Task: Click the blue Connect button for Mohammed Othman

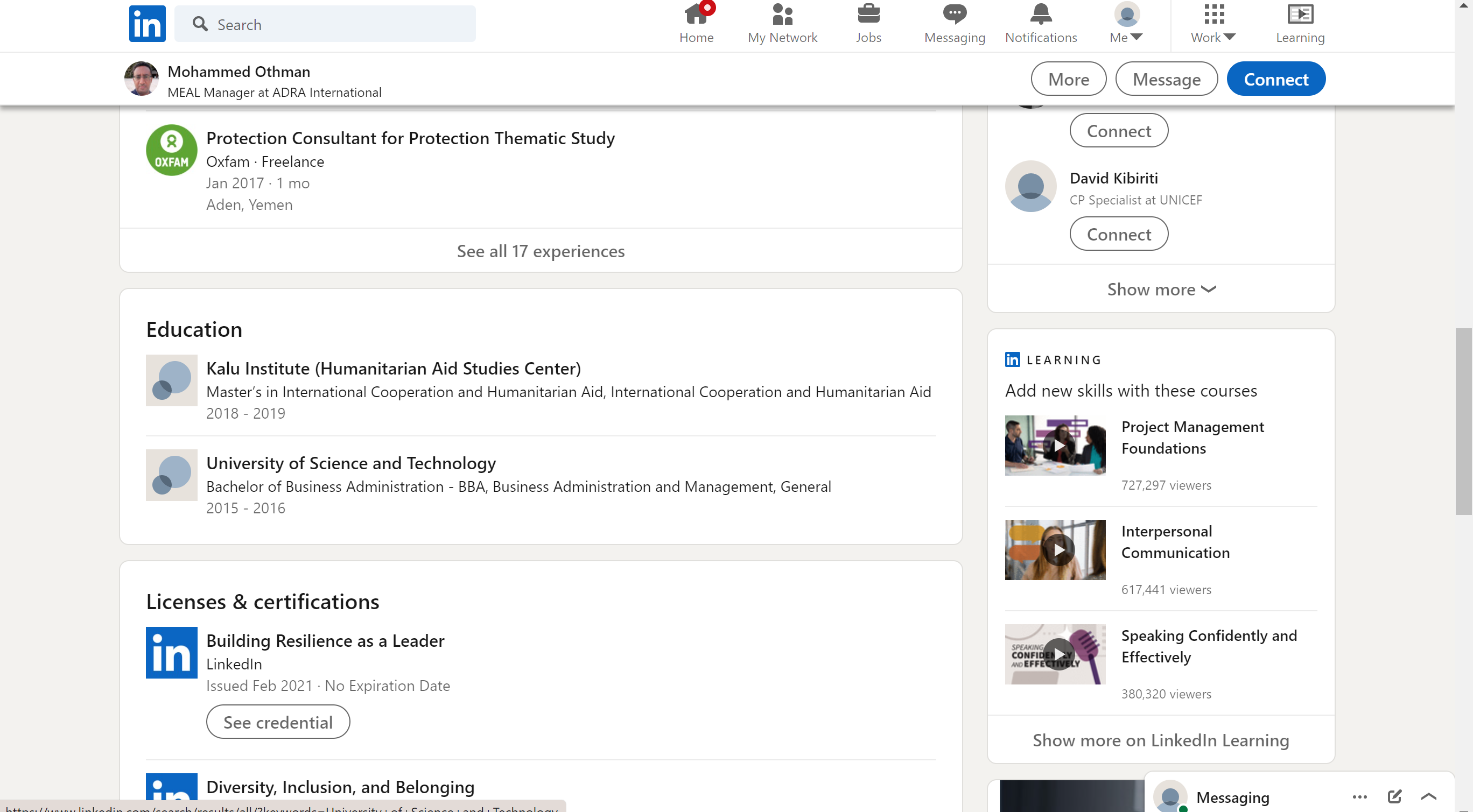Action: pyautogui.click(x=1276, y=79)
